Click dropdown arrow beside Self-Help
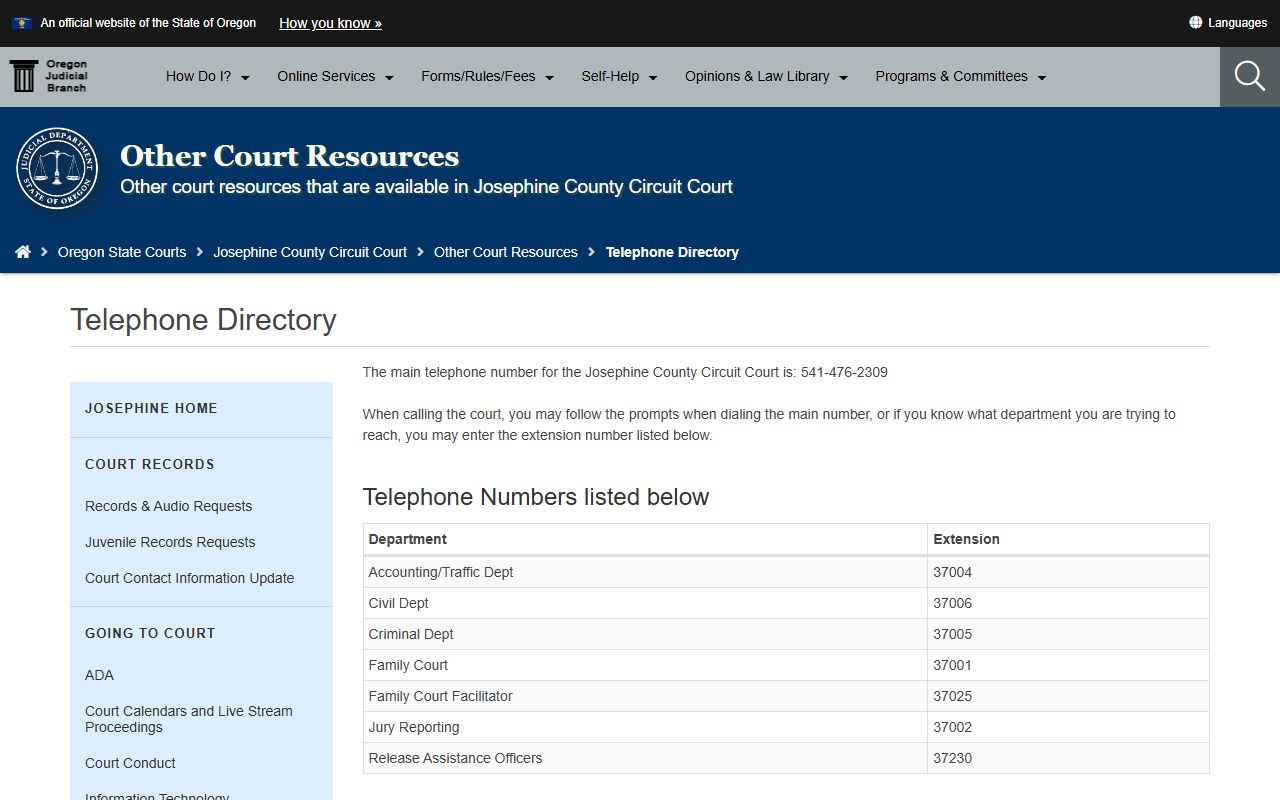Screen dimensions: 1280x800 653,77
